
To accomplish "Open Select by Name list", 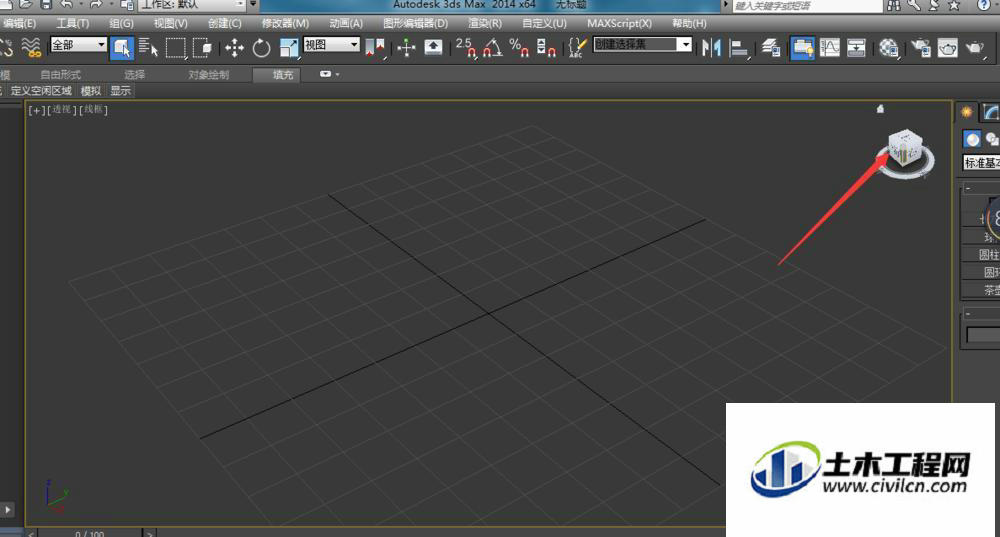I will 148,48.
